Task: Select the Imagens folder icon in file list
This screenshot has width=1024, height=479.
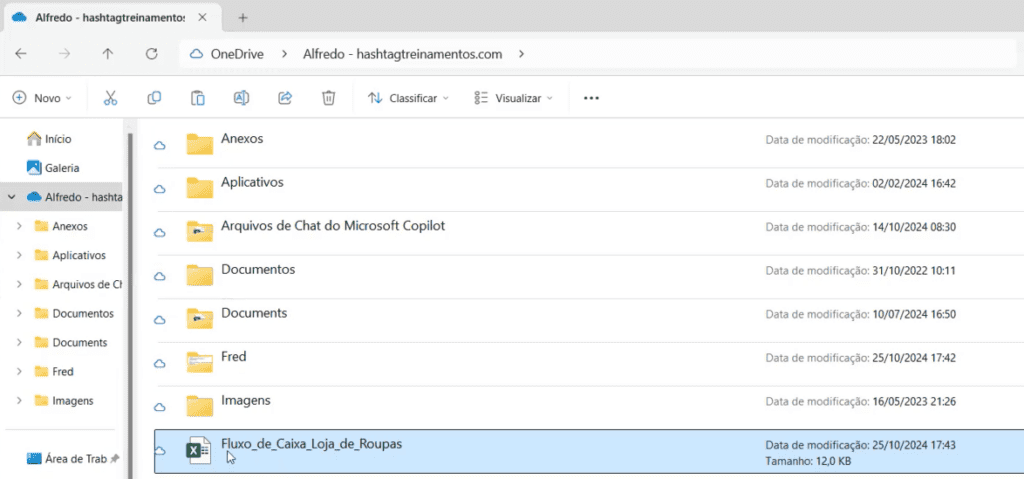Action: click(200, 406)
